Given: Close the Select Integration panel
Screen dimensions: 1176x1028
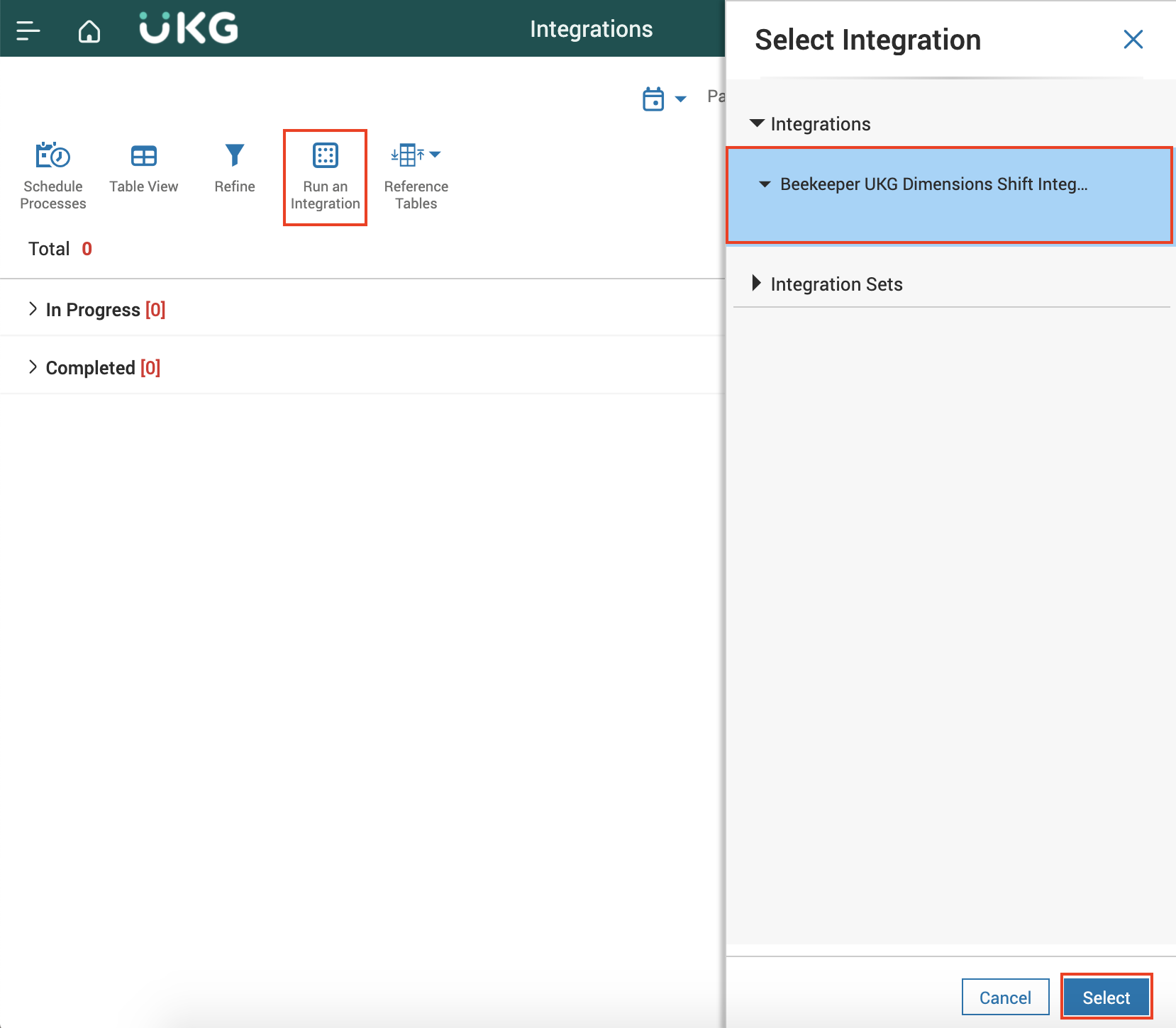Looking at the screenshot, I should pos(1133,40).
